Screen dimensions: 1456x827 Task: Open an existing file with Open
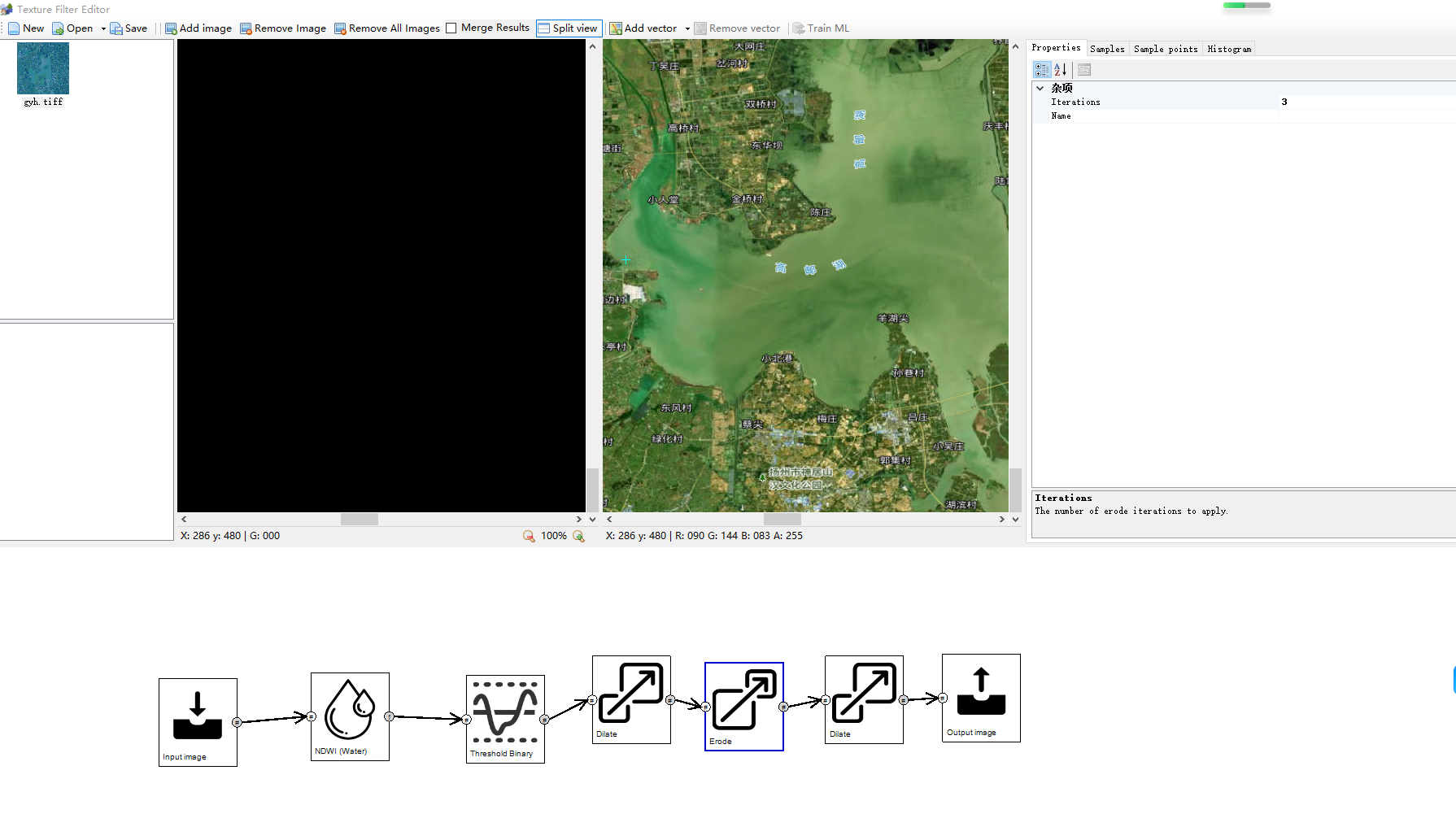(72, 28)
